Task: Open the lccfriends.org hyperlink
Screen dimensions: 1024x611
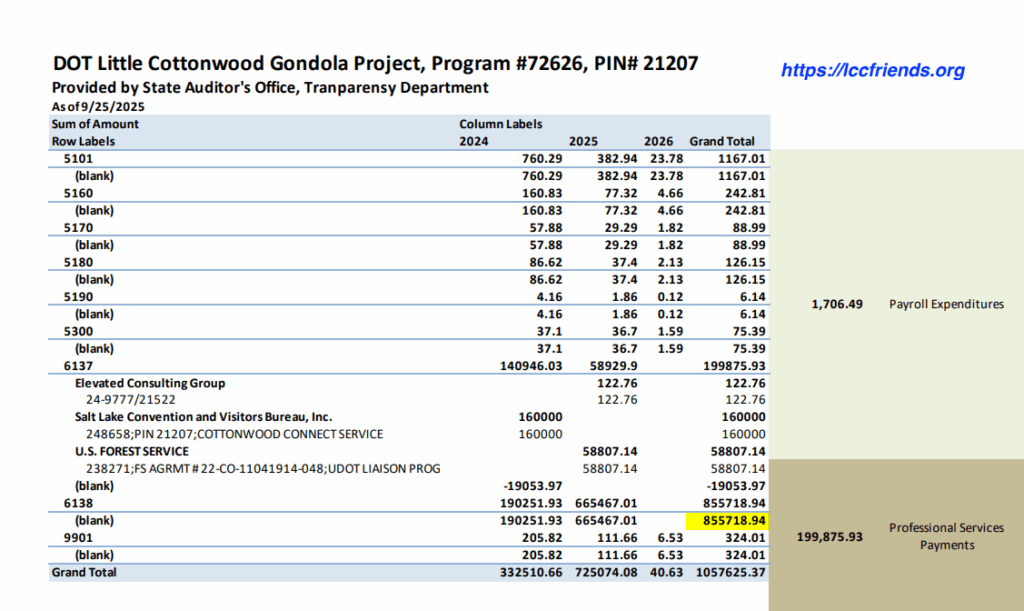Action: tap(872, 70)
